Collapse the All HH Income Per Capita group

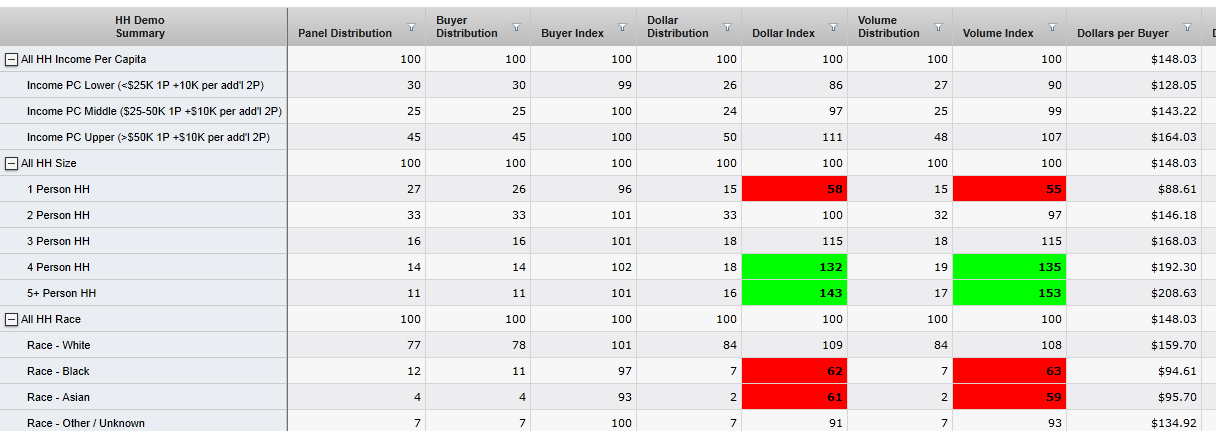(11, 60)
